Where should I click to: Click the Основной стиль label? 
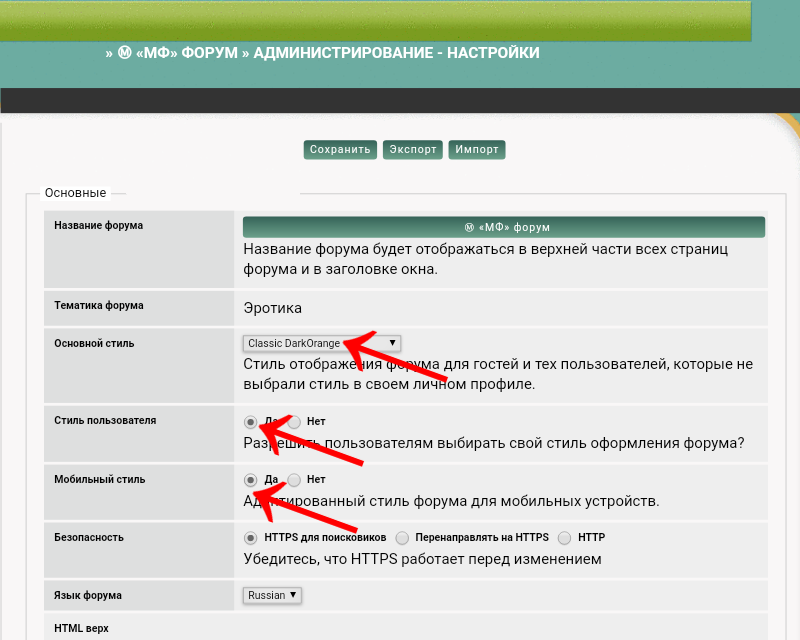94,343
